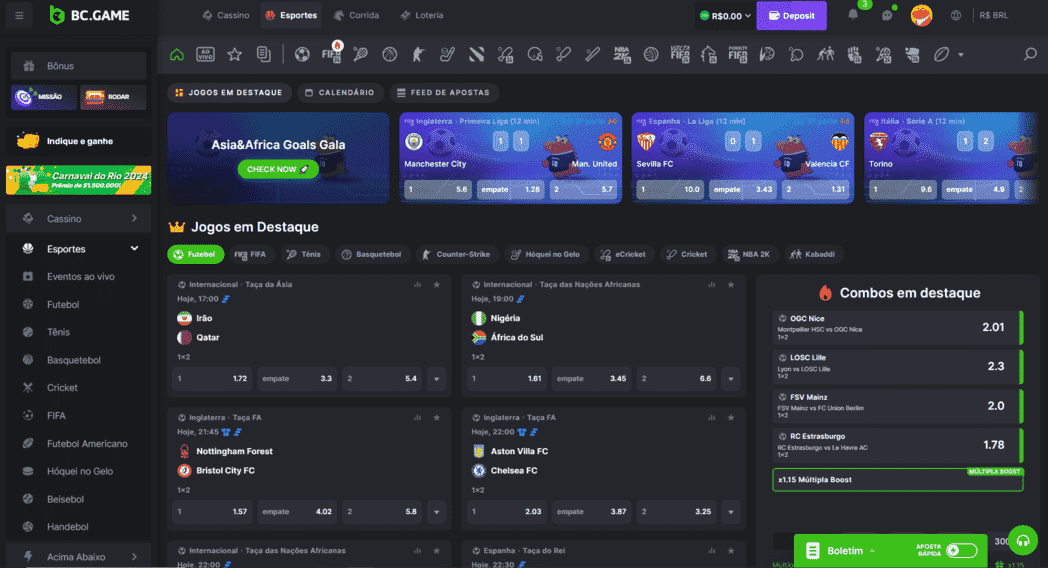The image size is (1048, 568).
Task: Change the R$ BRL currency setting
Action: click(x=993, y=15)
